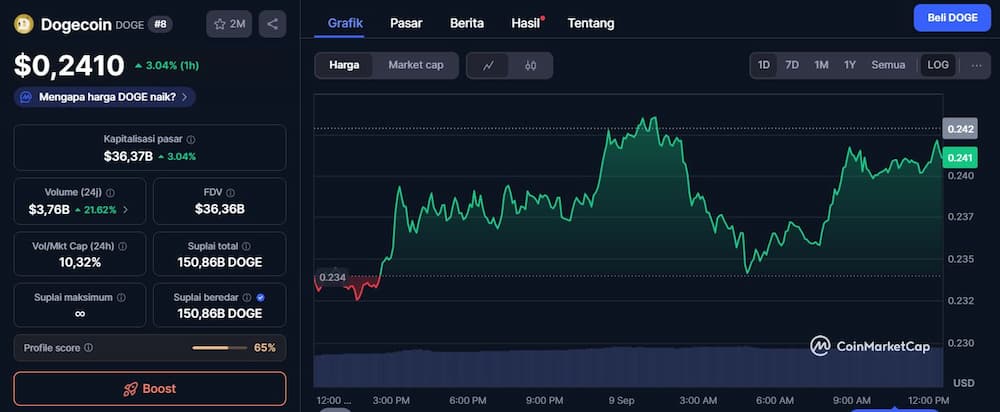Switch to candlestick chart icon
This screenshot has width=1000, height=412.
[x=531, y=65]
